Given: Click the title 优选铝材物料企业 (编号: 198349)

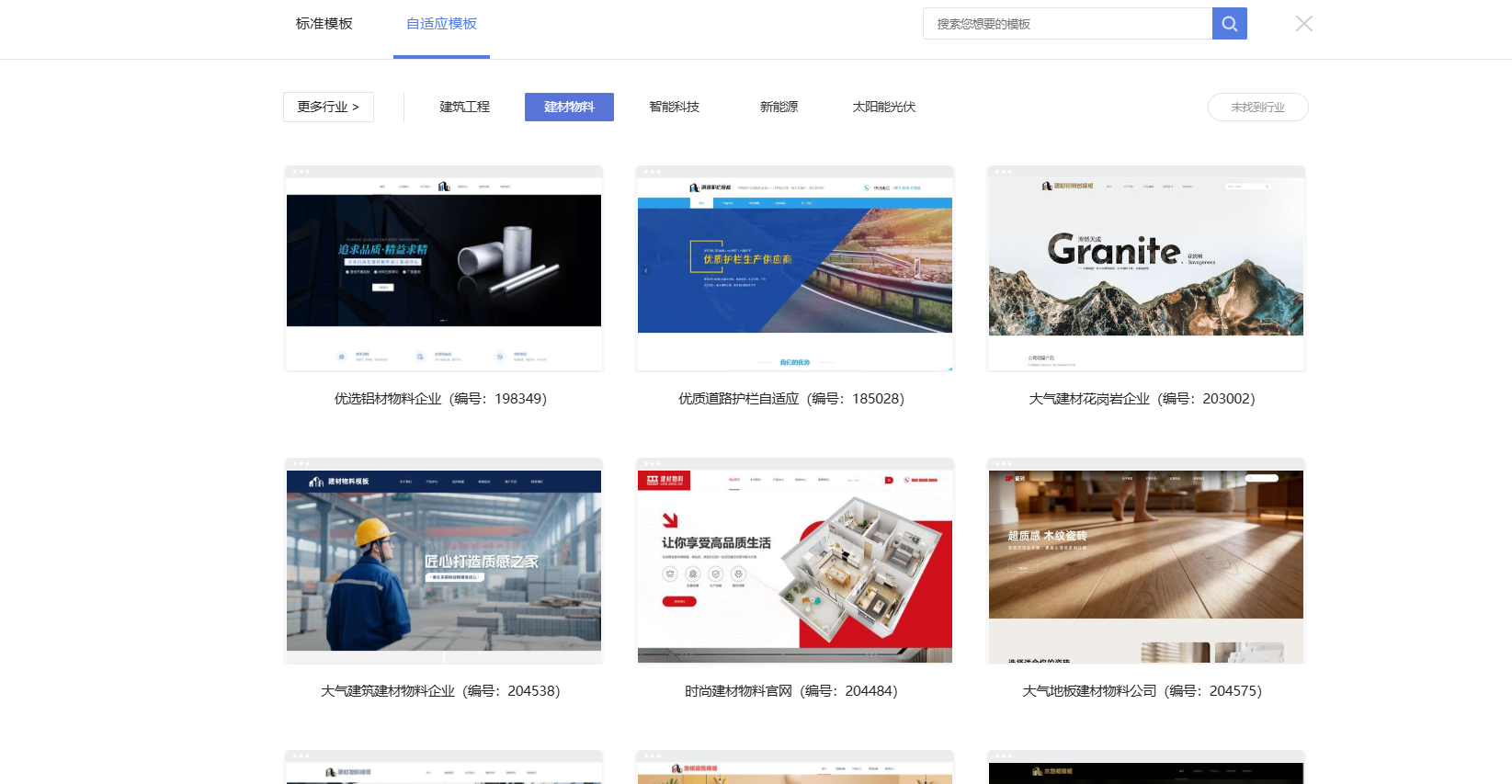Looking at the screenshot, I should [x=440, y=399].
